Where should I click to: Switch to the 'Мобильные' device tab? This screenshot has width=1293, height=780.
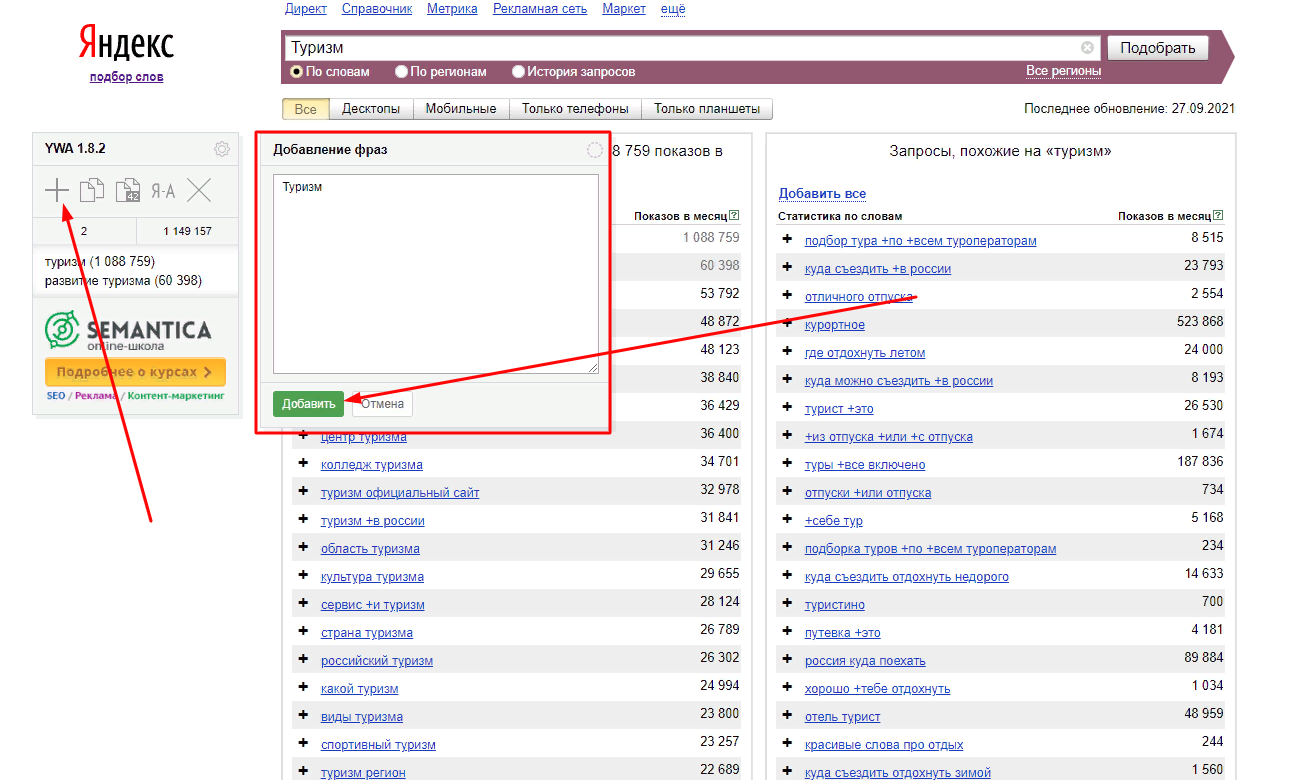(x=461, y=109)
